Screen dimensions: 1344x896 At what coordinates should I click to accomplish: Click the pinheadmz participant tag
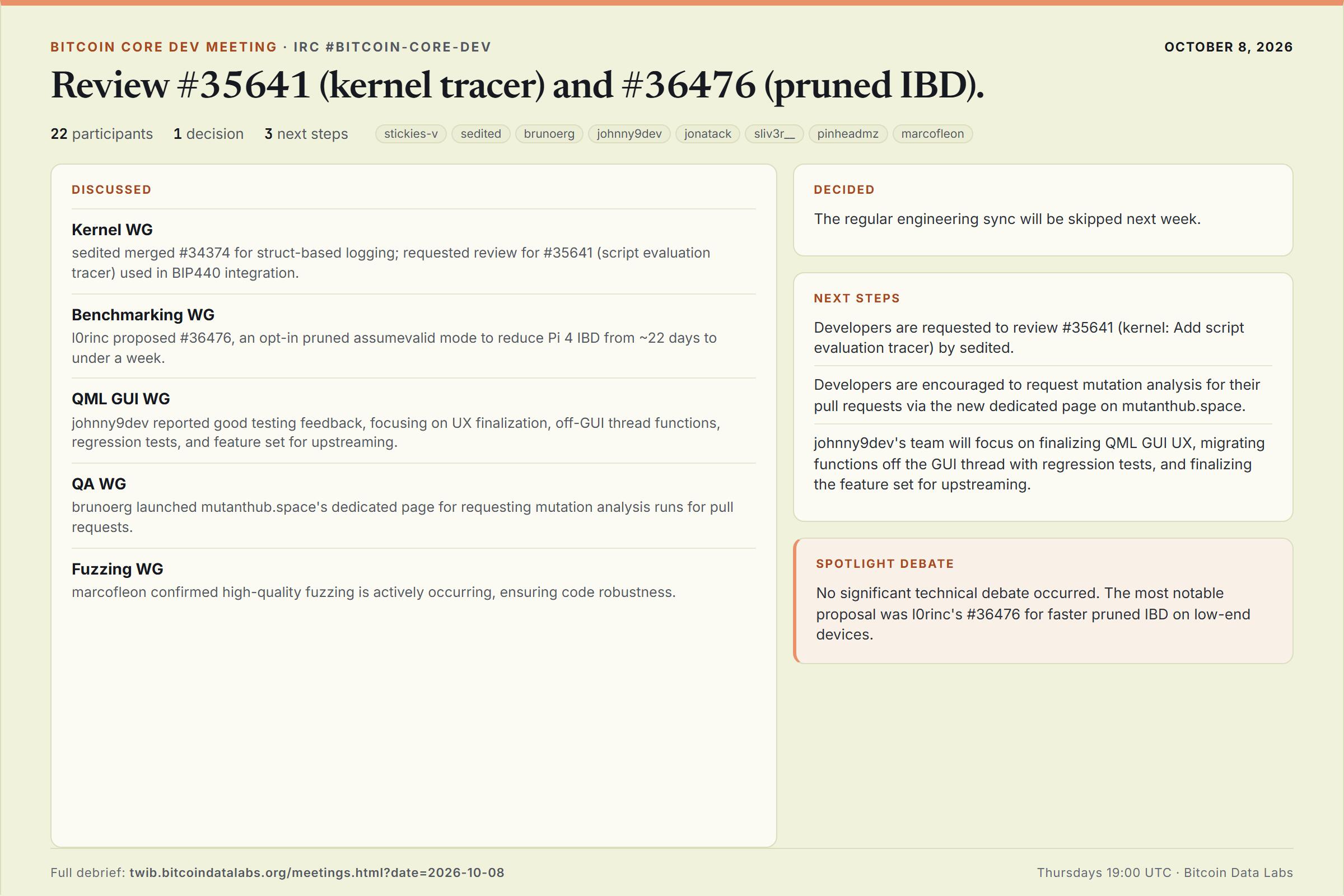[x=848, y=134]
